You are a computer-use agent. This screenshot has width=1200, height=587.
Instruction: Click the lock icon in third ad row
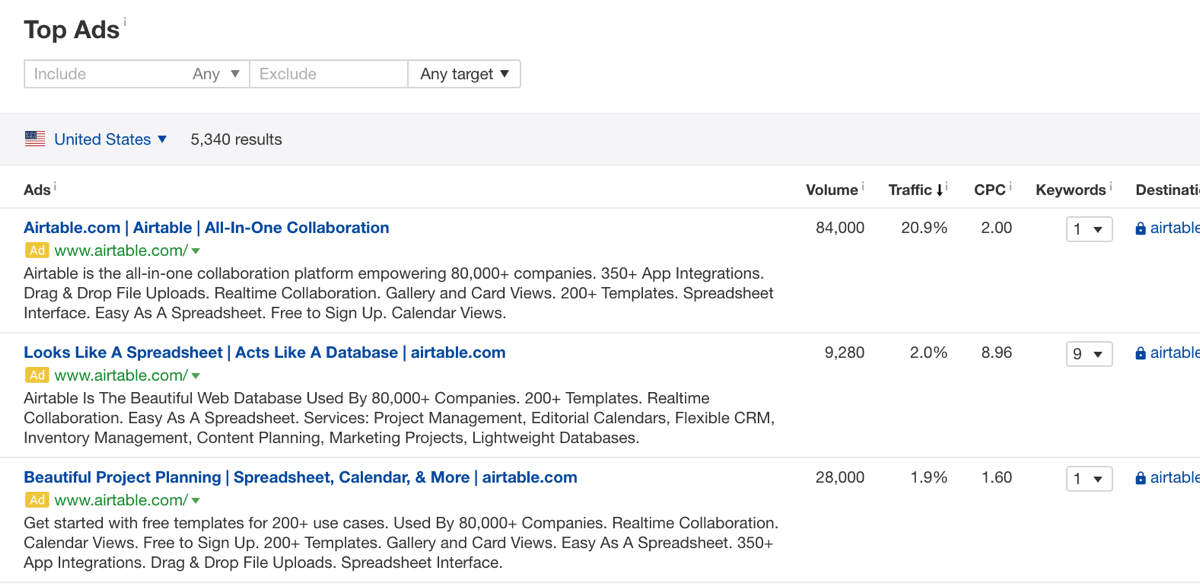coord(1141,479)
